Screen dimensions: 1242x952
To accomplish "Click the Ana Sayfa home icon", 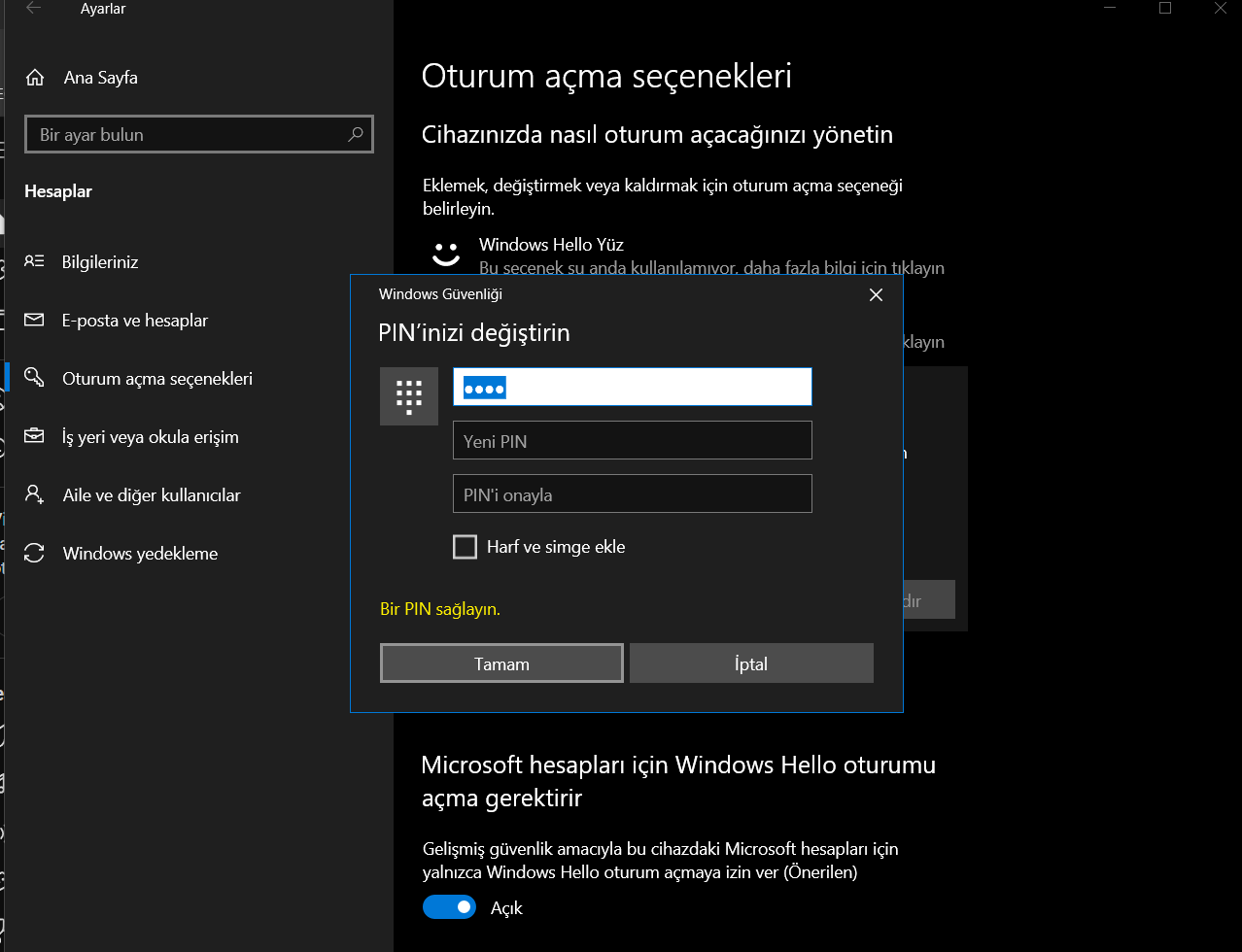I will coord(35,78).
